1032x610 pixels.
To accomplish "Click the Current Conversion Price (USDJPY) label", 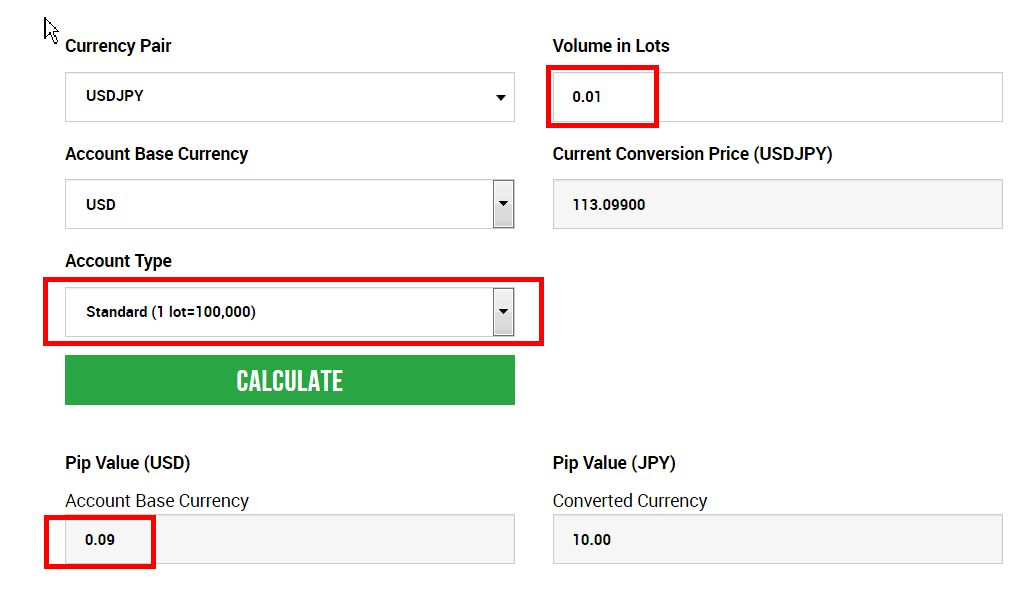I will tap(692, 154).
